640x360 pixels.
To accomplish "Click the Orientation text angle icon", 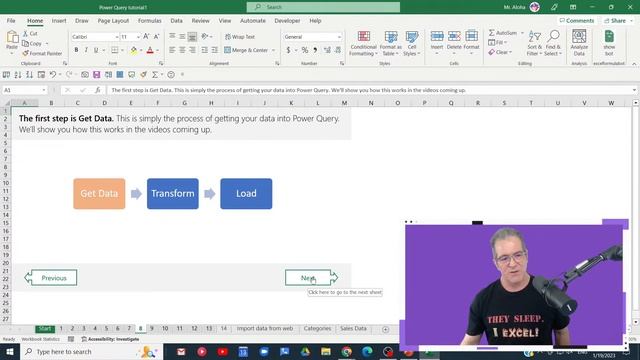I will pyautogui.click(x=205, y=36).
